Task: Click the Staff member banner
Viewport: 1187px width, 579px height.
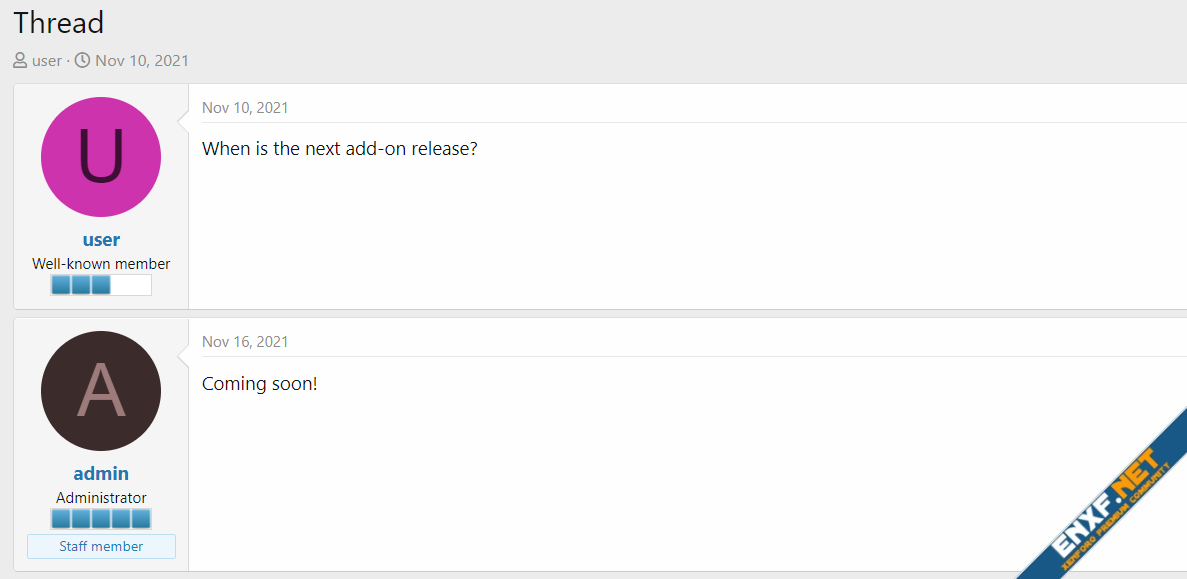Action: (x=101, y=547)
